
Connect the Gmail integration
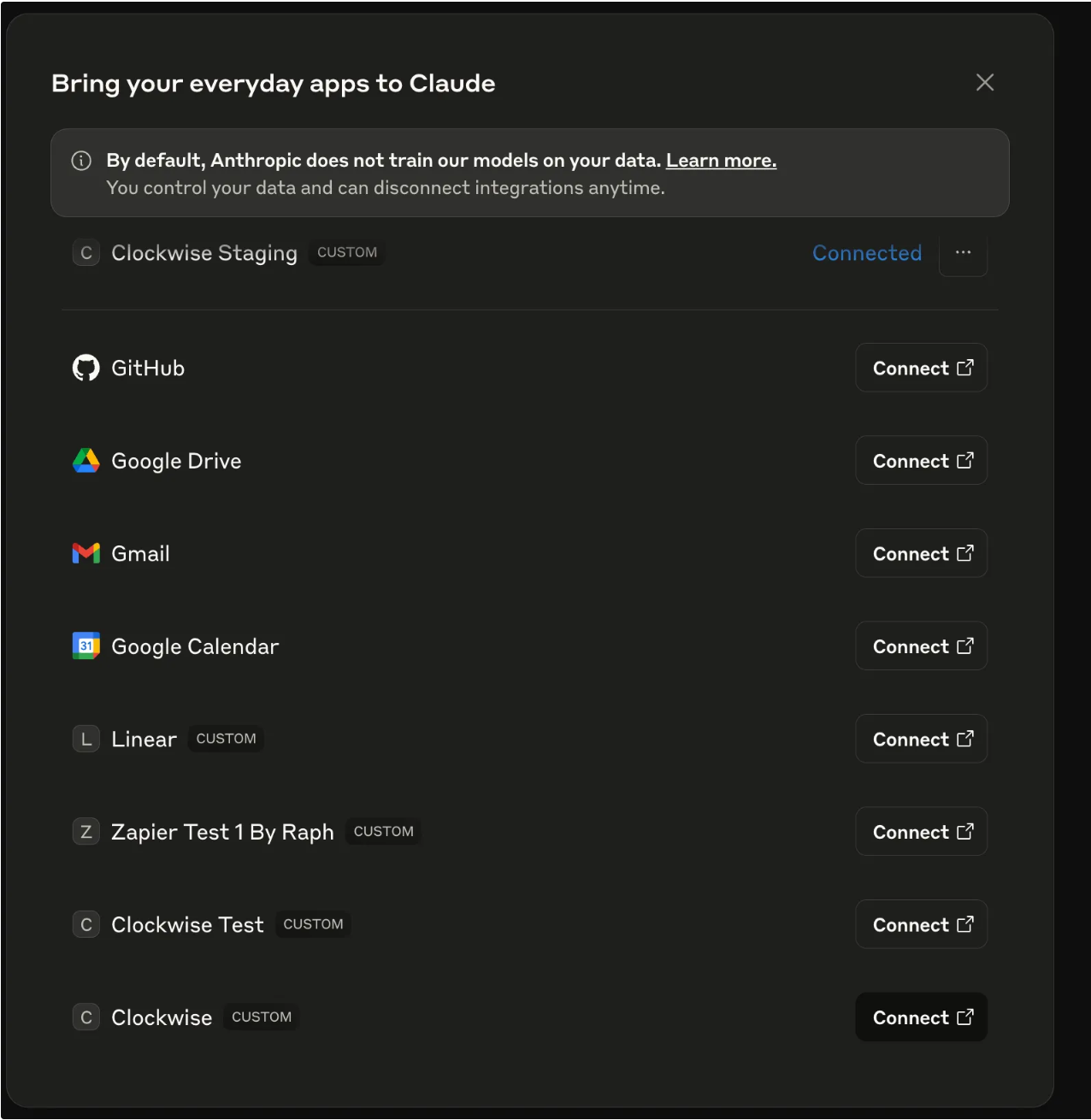[x=922, y=553]
